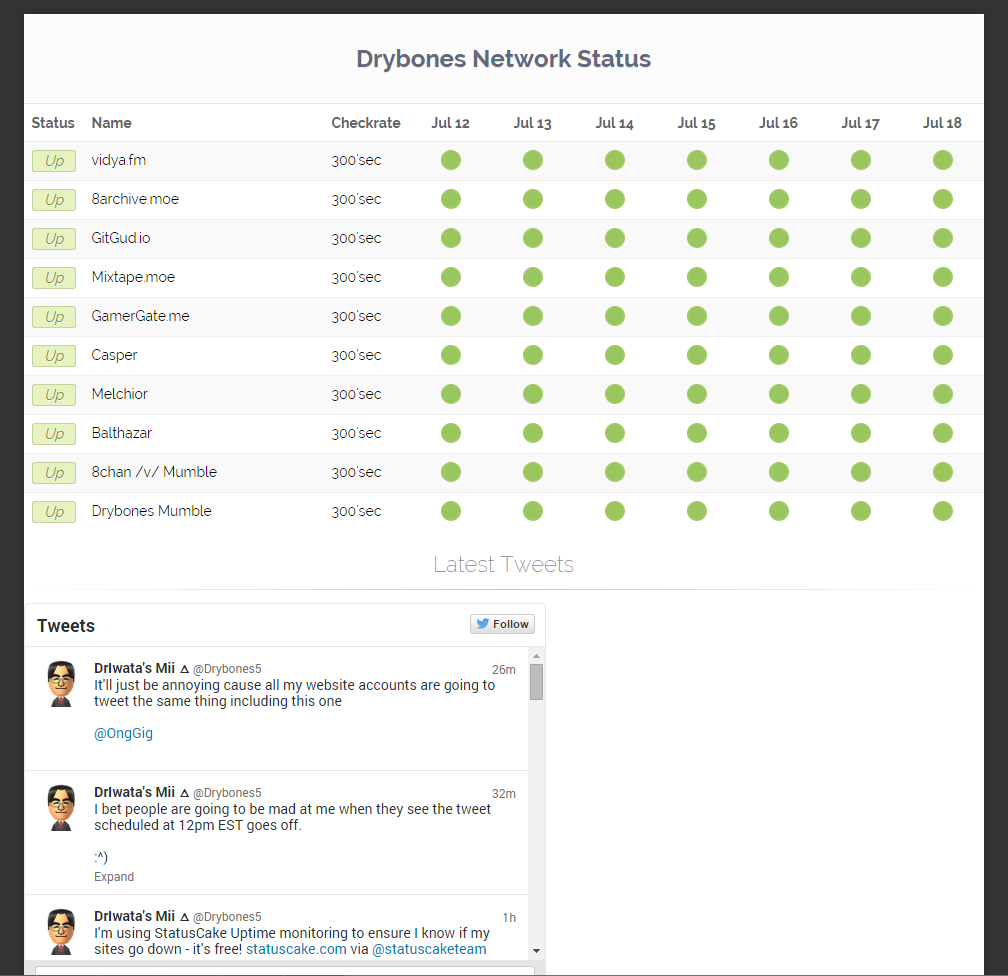Viewport: 1008px width, 976px height.
Task: Click the Casper Jul 14 status dot
Action: (x=615, y=355)
